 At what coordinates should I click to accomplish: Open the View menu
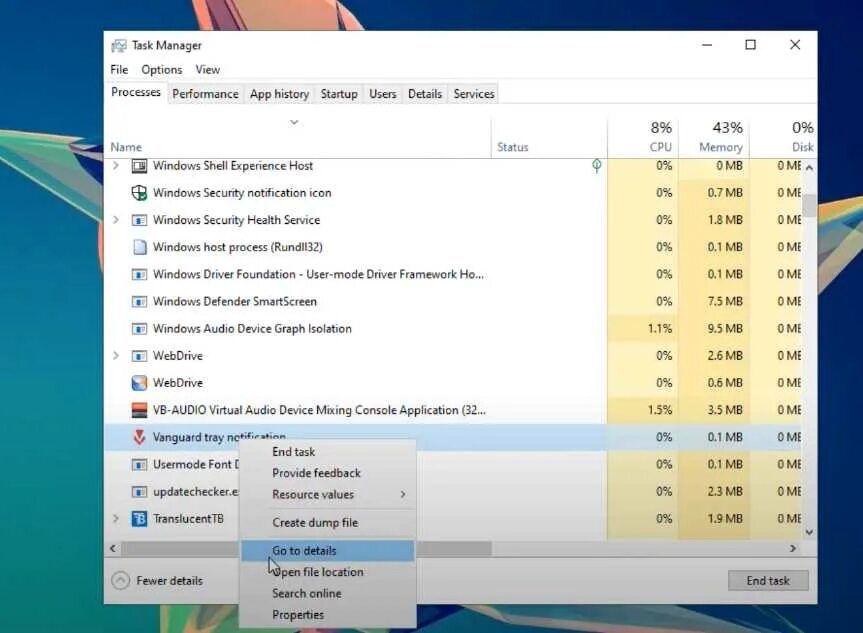coord(207,70)
